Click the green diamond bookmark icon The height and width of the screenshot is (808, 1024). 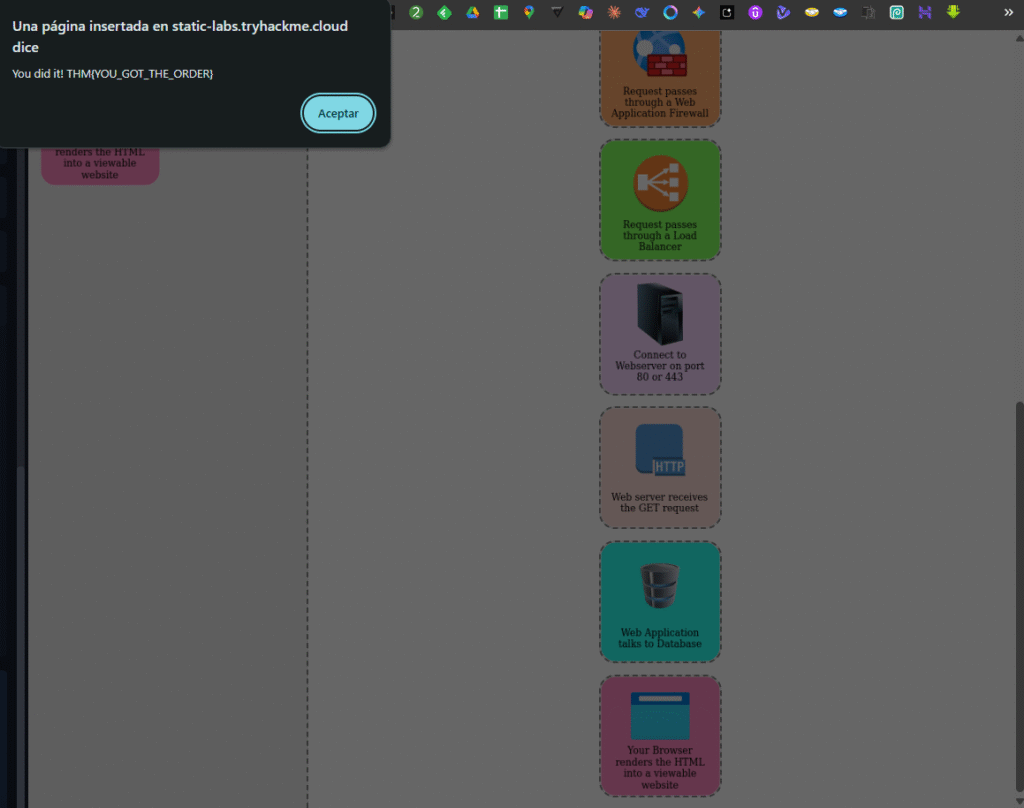444,13
